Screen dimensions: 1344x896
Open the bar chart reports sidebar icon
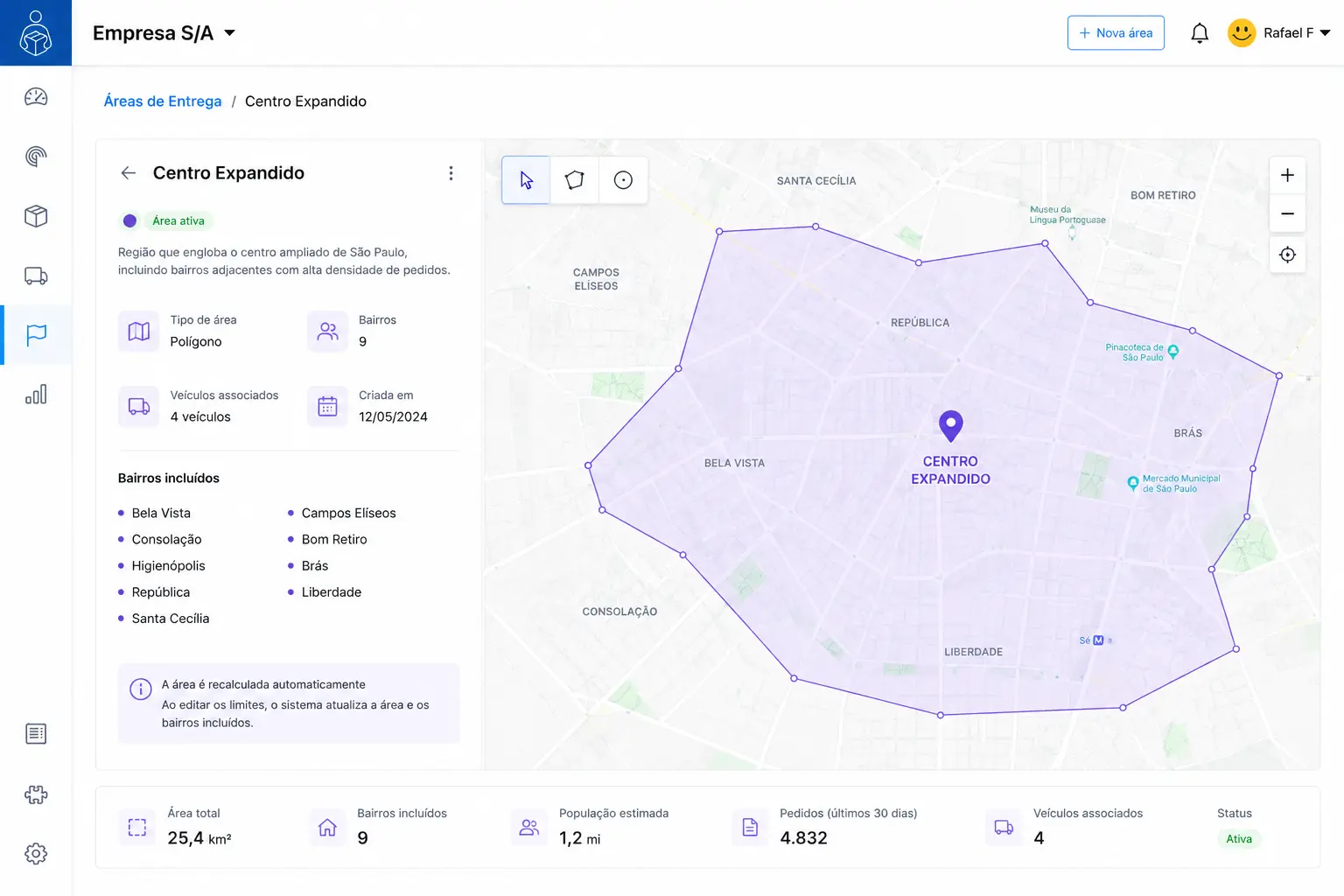click(x=36, y=395)
